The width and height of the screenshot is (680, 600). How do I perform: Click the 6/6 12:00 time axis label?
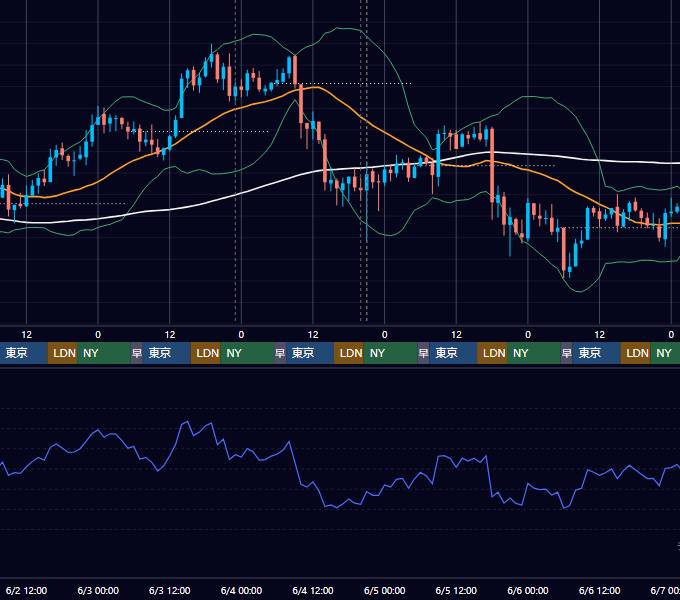tap(599, 590)
